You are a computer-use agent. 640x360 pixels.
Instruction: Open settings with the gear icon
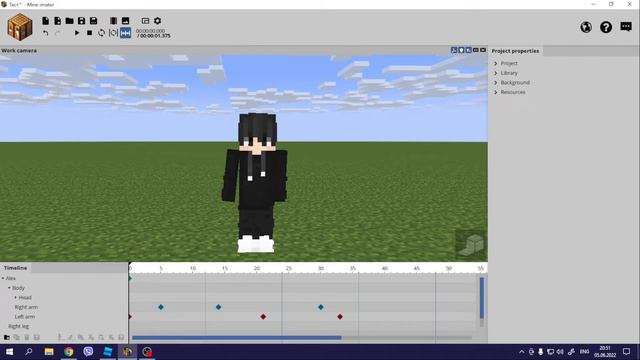pyautogui.click(x=158, y=21)
